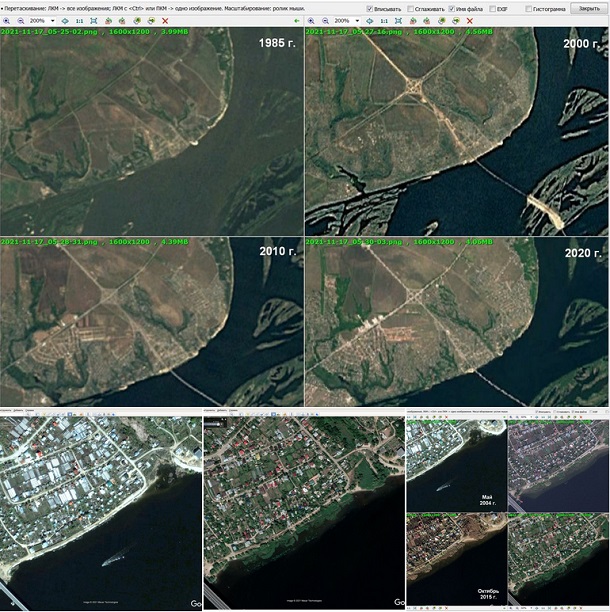Zoom out on the 1985 image pane
Viewport: 610px width, 612px height.
[21, 21]
